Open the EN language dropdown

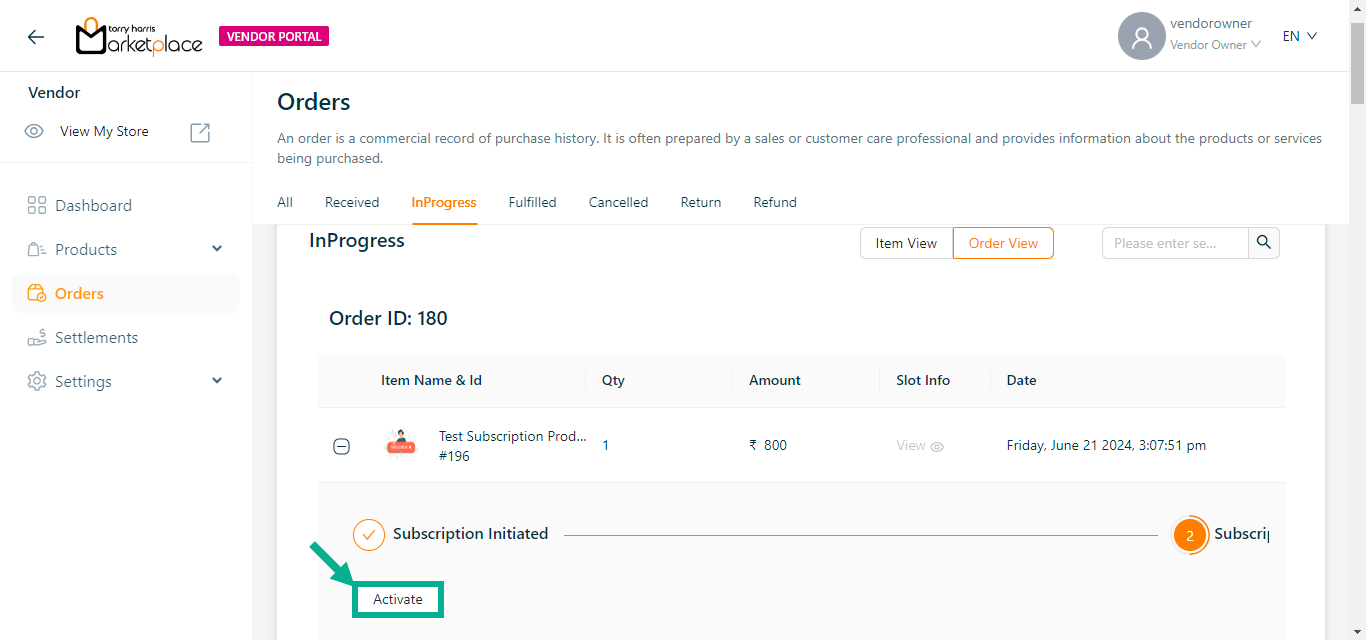pyautogui.click(x=1300, y=36)
